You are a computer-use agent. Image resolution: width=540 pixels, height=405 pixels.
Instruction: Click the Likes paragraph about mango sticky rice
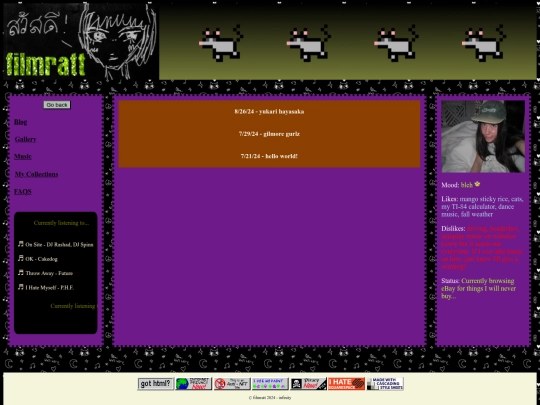pyautogui.click(x=482, y=207)
